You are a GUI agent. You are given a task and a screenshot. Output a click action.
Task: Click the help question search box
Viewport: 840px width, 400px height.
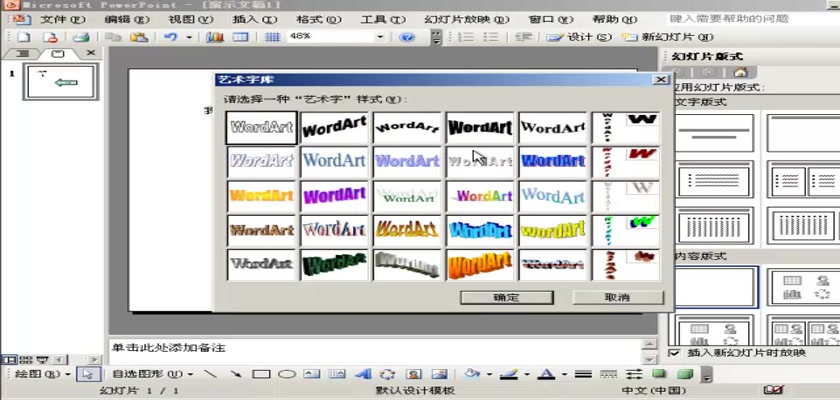pos(754,19)
